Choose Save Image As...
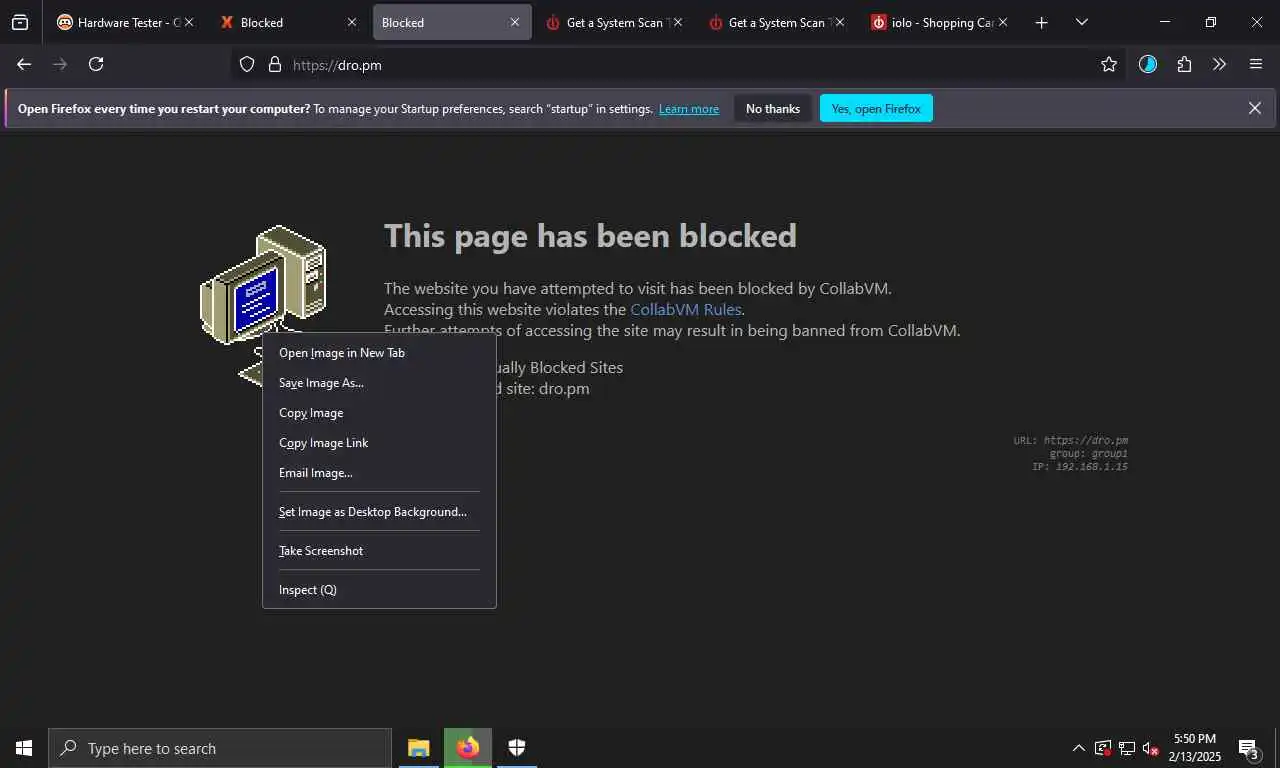1280x768 pixels. pyautogui.click(x=379, y=383)
